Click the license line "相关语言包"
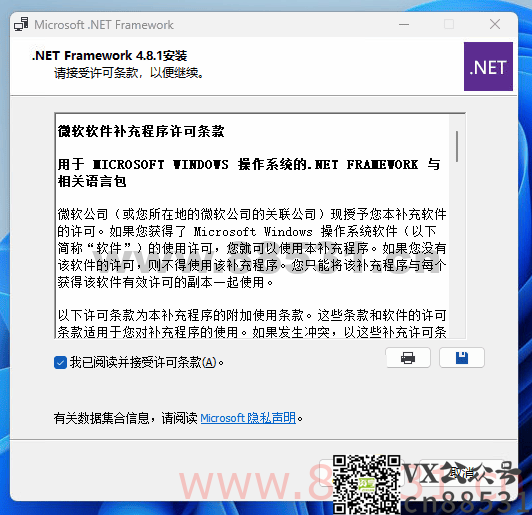This screenshot has height=515, width=532. point(92,182)
